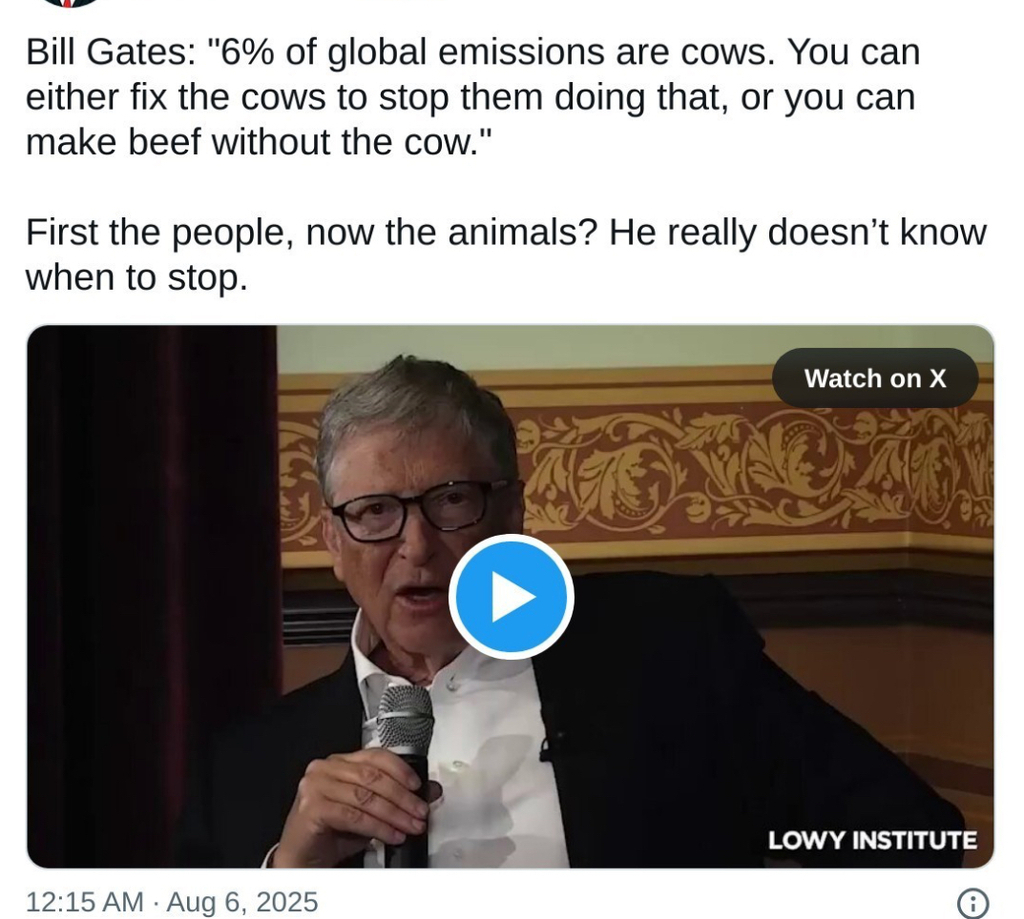This screenshot has width=1024, height=919.
Task: Click the "when to stop." text
Action: (x=136, y=278)
